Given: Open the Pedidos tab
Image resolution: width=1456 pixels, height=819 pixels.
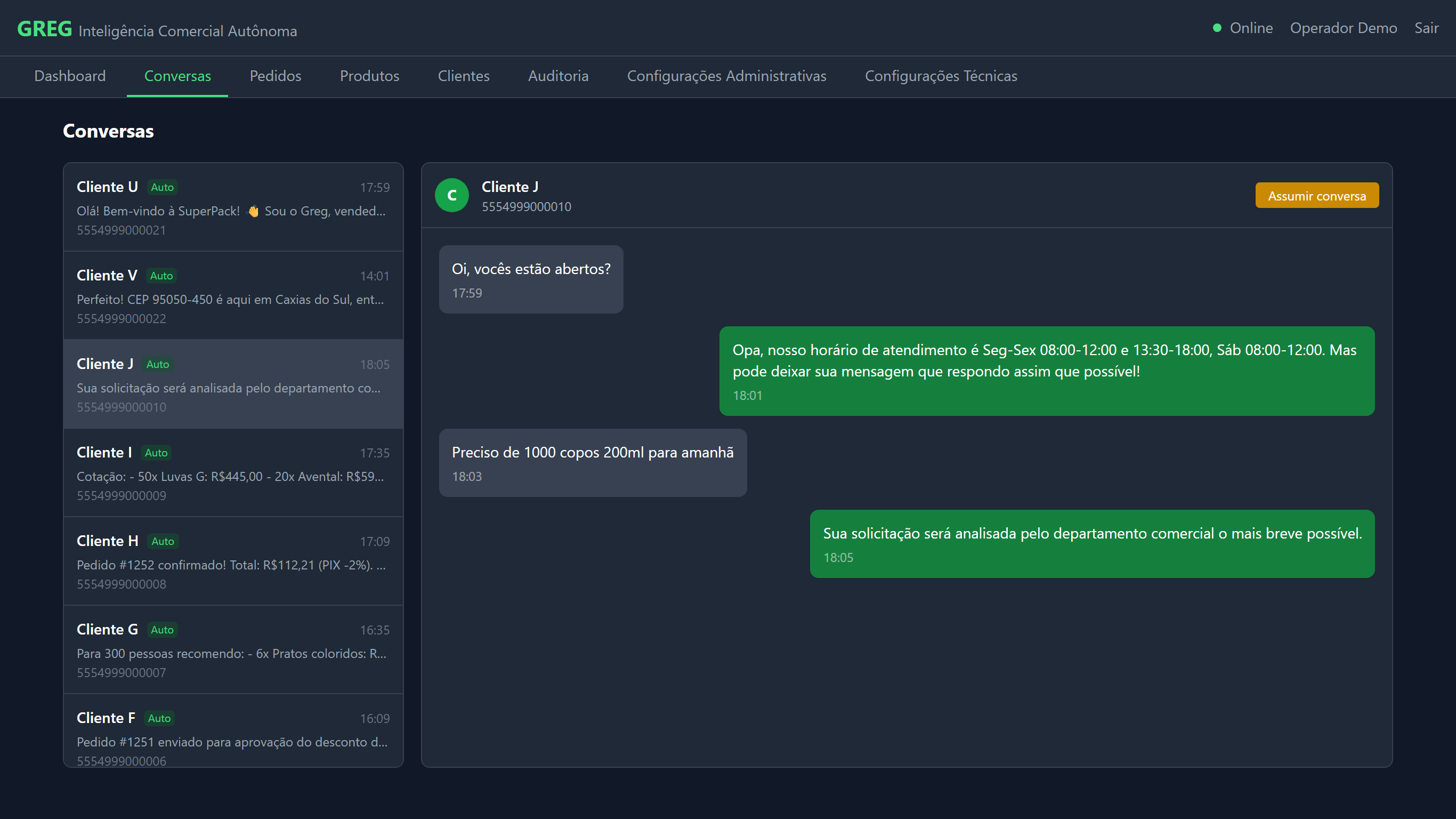Looking at the screenshot, I should click(x=275, y=76).
